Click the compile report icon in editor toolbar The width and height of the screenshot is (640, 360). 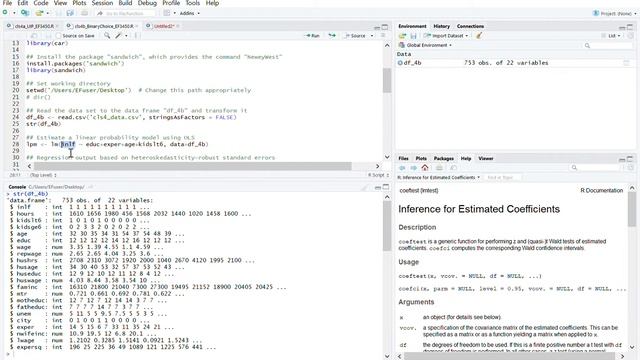tap(137, 36)
